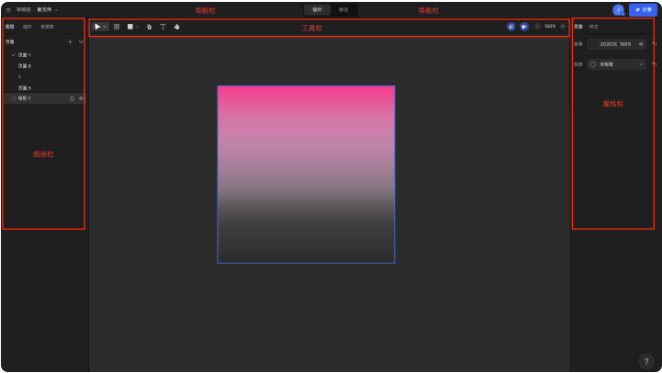662x373 pixels.
Task: Open the page row ending in 6
Action: point(44,66)
